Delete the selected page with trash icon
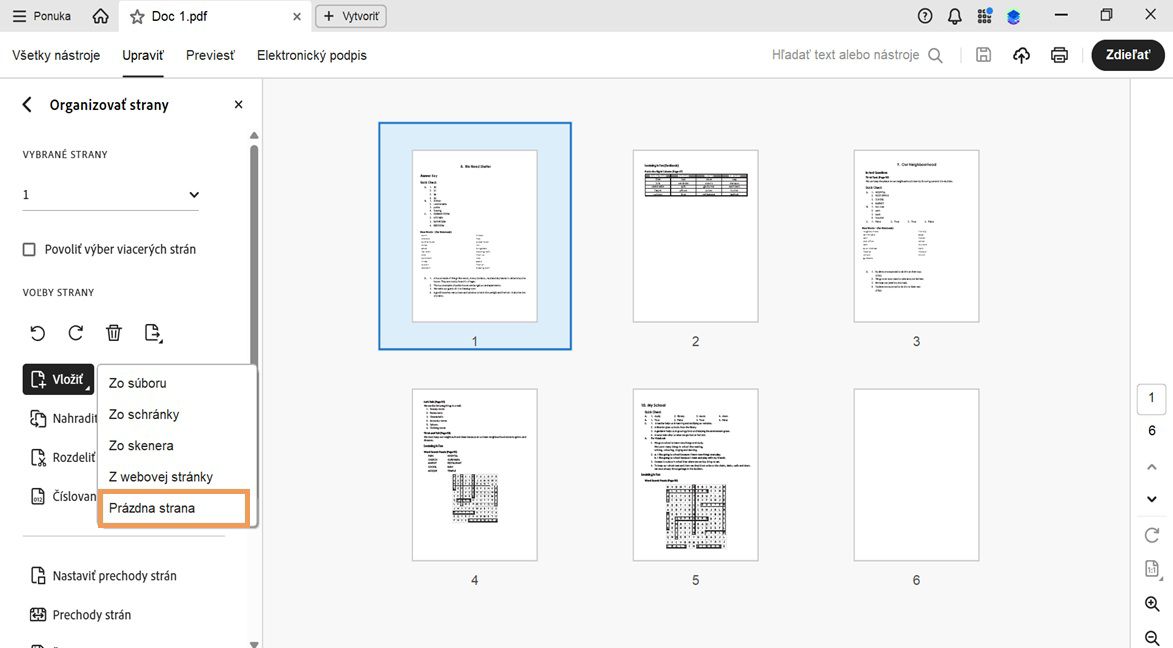 coord(114,333)
